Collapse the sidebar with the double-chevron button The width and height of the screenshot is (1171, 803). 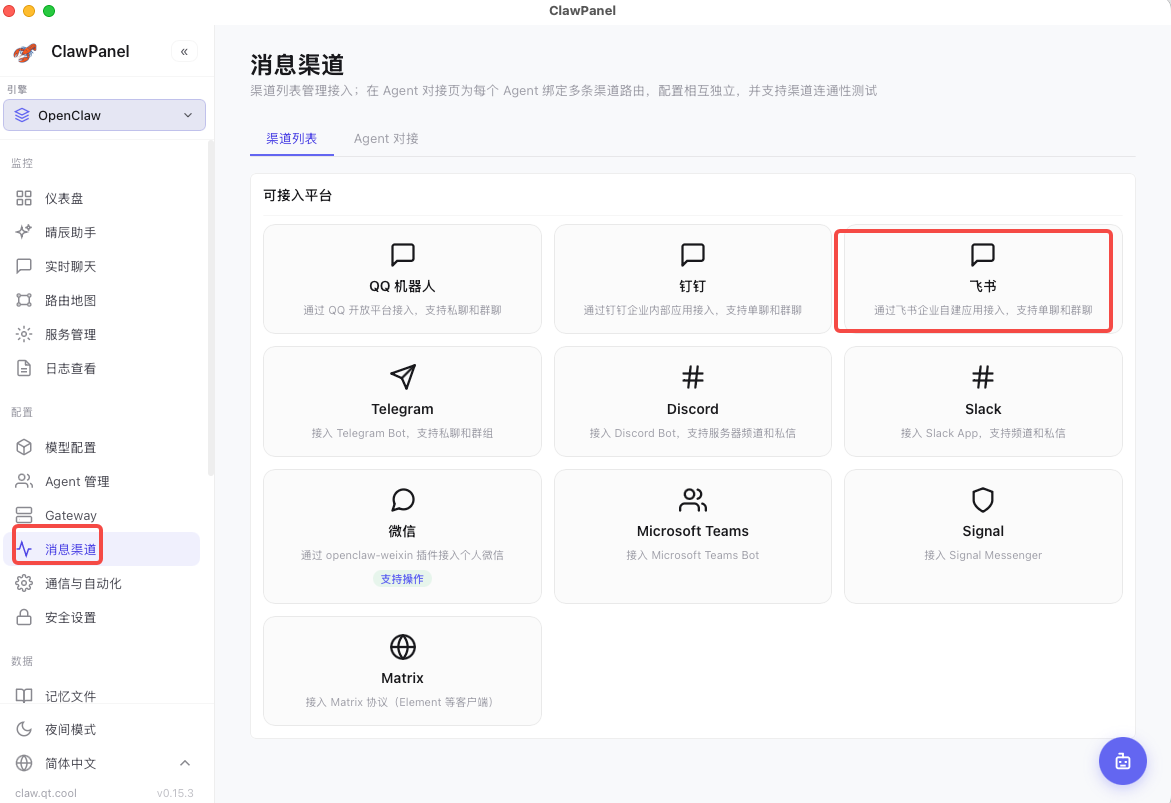pos(184,52)
